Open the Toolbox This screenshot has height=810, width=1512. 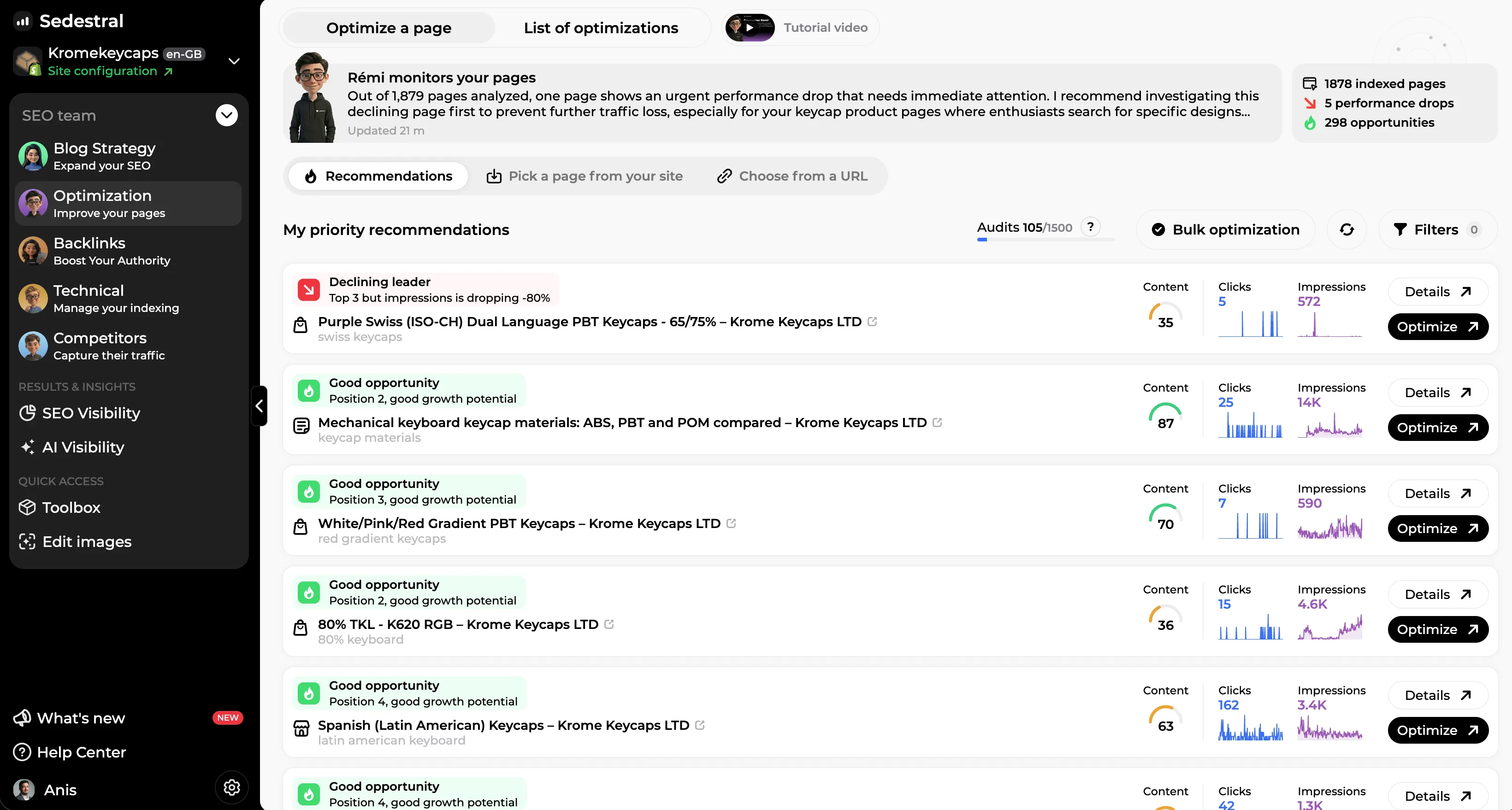pos(59,507)
